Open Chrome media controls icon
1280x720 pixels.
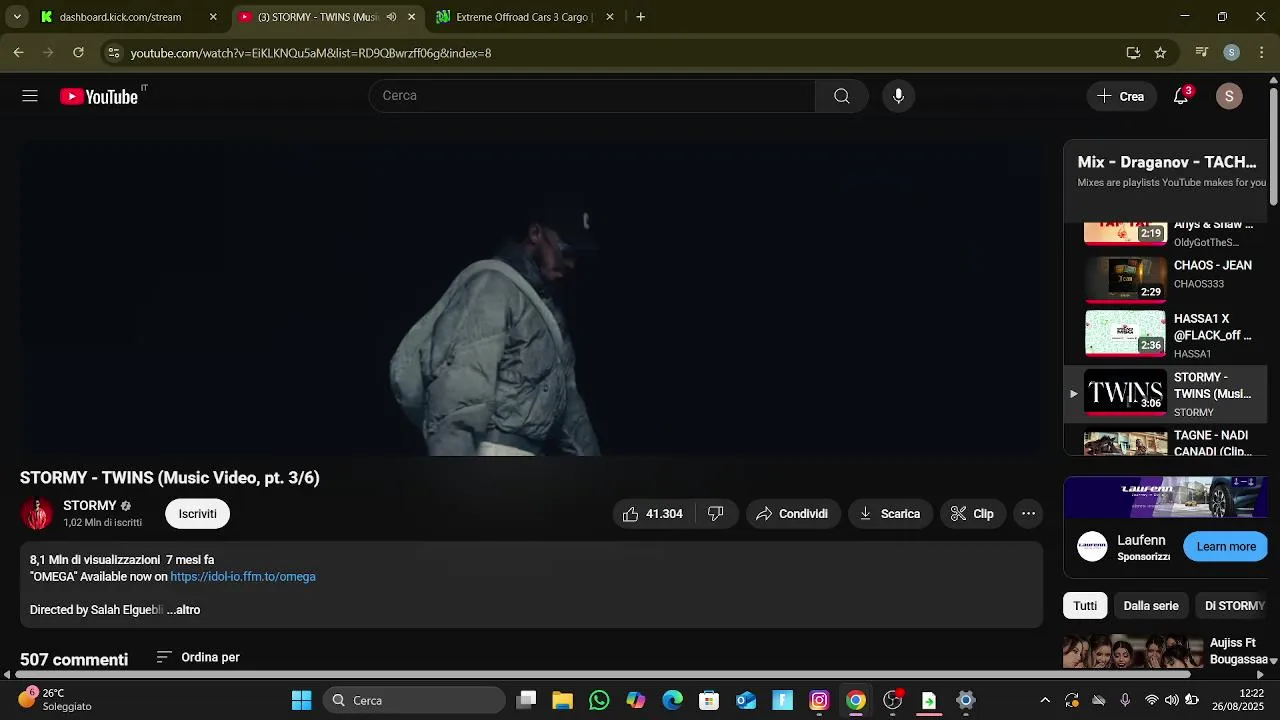click(1202, 53)
